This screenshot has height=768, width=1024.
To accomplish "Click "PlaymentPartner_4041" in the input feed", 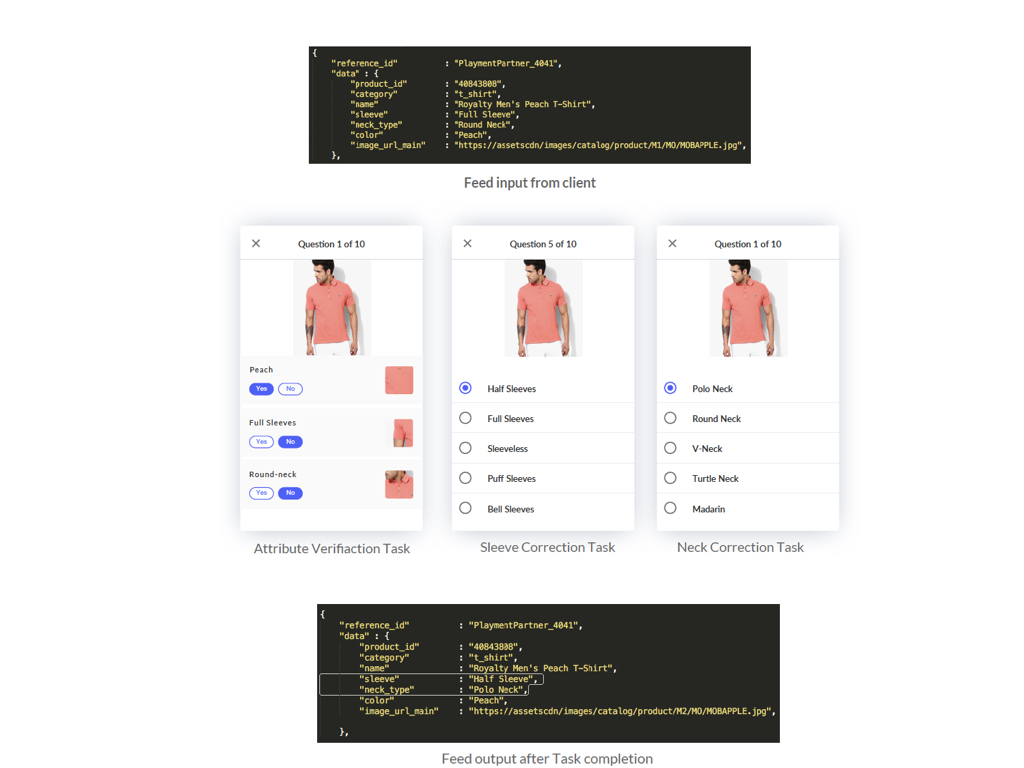I will pos(507,63).
